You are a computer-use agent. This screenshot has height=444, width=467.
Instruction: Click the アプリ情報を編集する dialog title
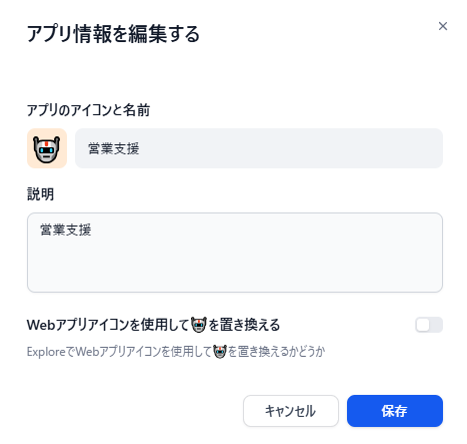tap(113, 34)
